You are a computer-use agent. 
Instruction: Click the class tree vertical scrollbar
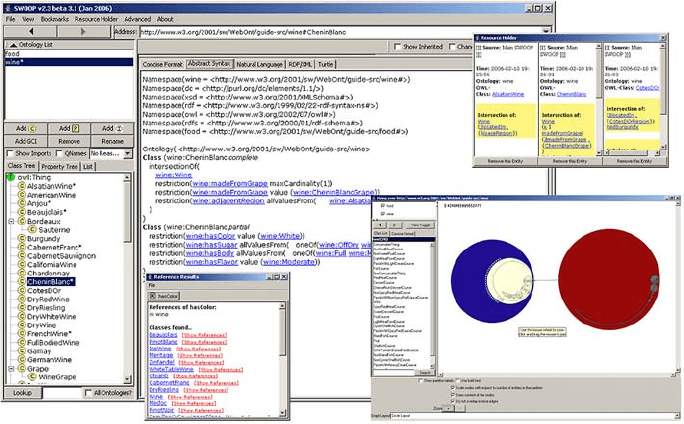(127, 277)
